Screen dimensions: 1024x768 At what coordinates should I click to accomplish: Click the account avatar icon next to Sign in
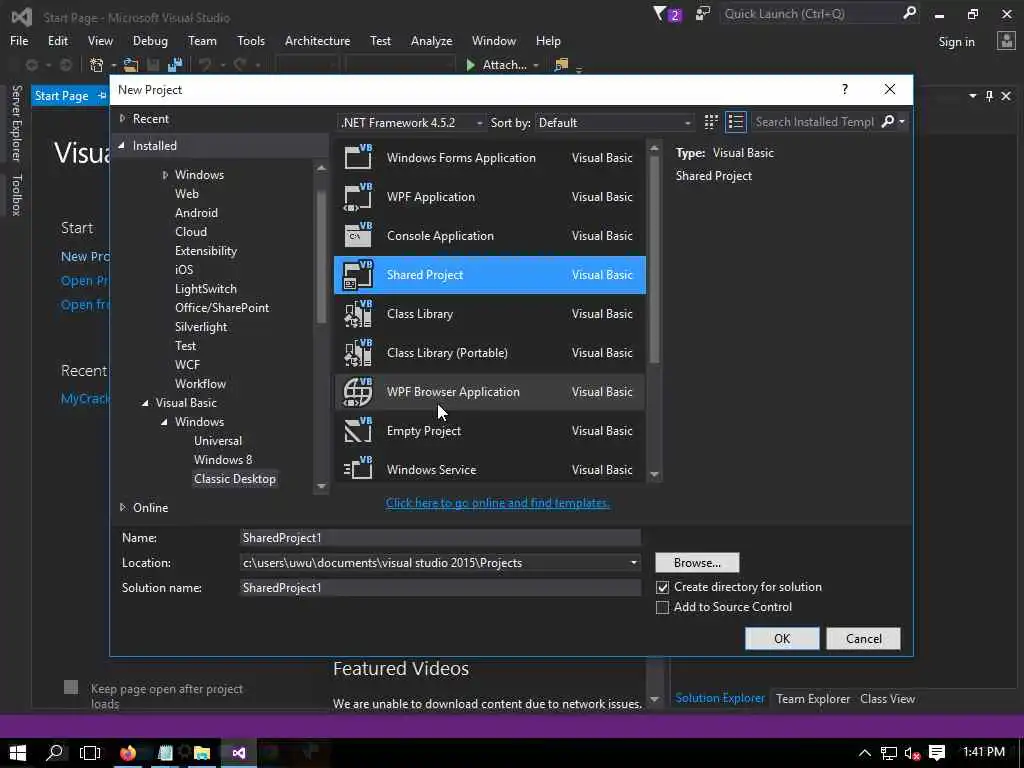1006,41
